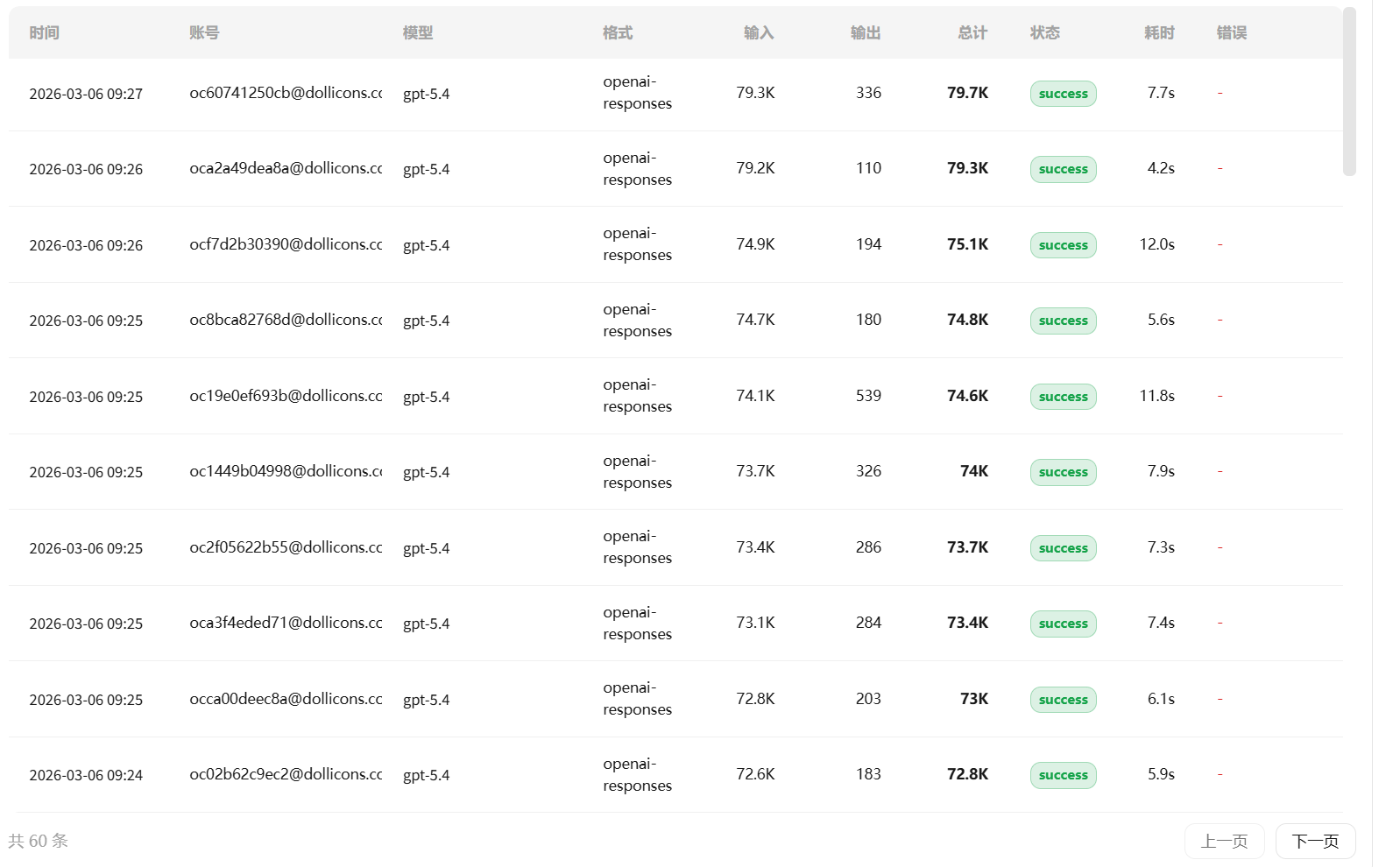
Task: Click success badge in 74.8K total row
Action: point(1063,321)
